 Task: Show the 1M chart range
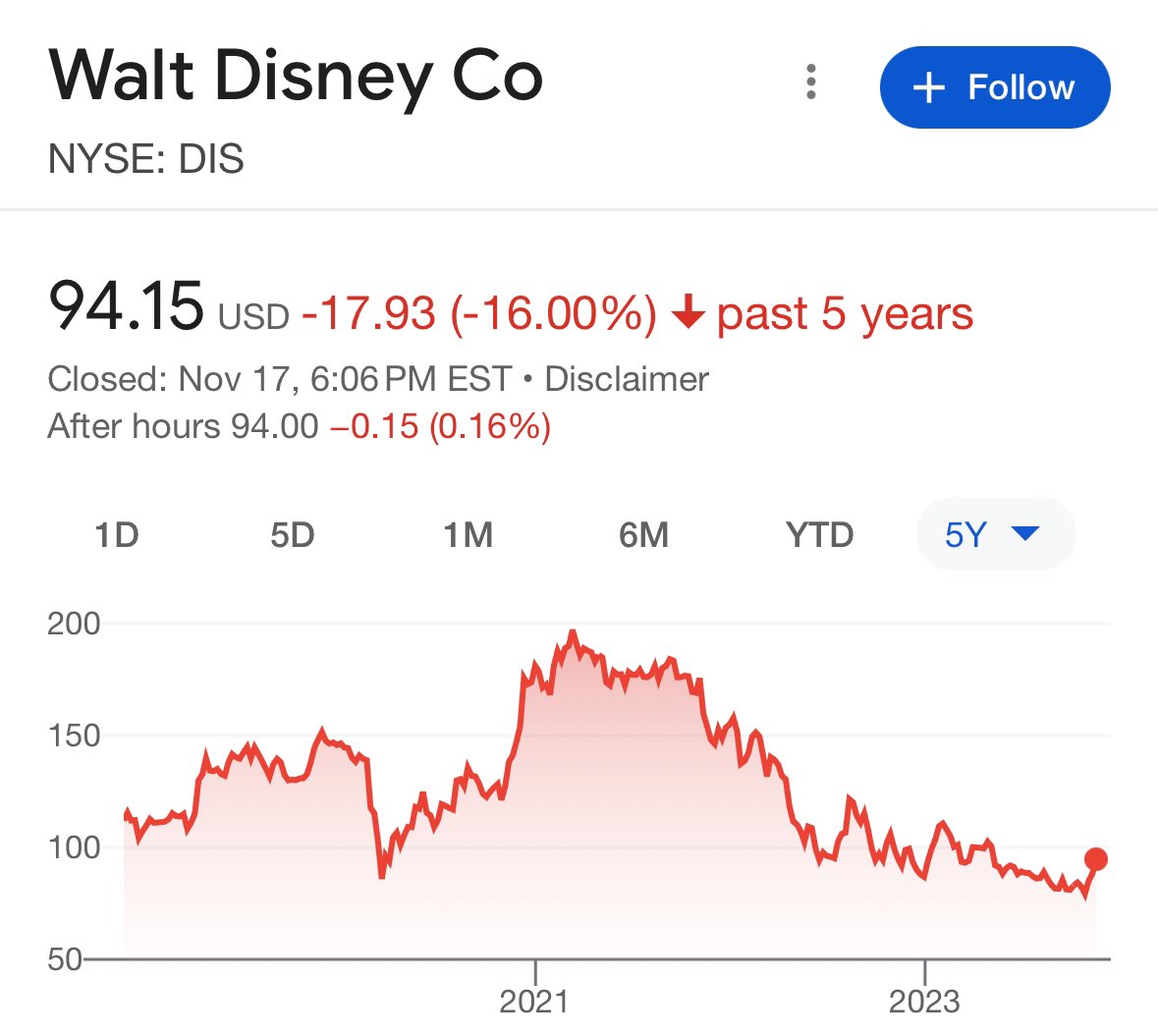468,535
